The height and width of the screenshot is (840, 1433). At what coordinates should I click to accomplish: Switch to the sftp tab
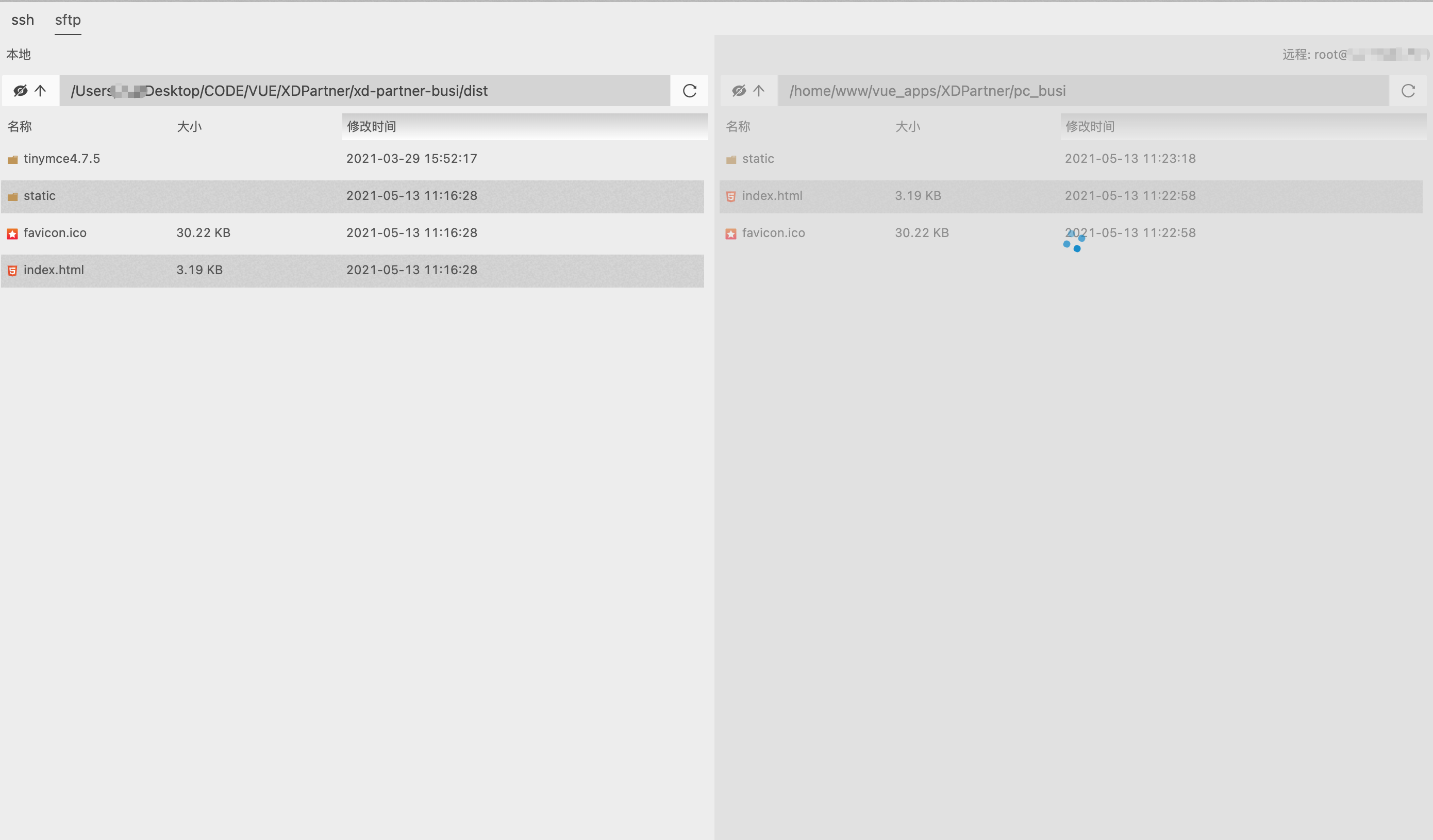coord(68,20)
